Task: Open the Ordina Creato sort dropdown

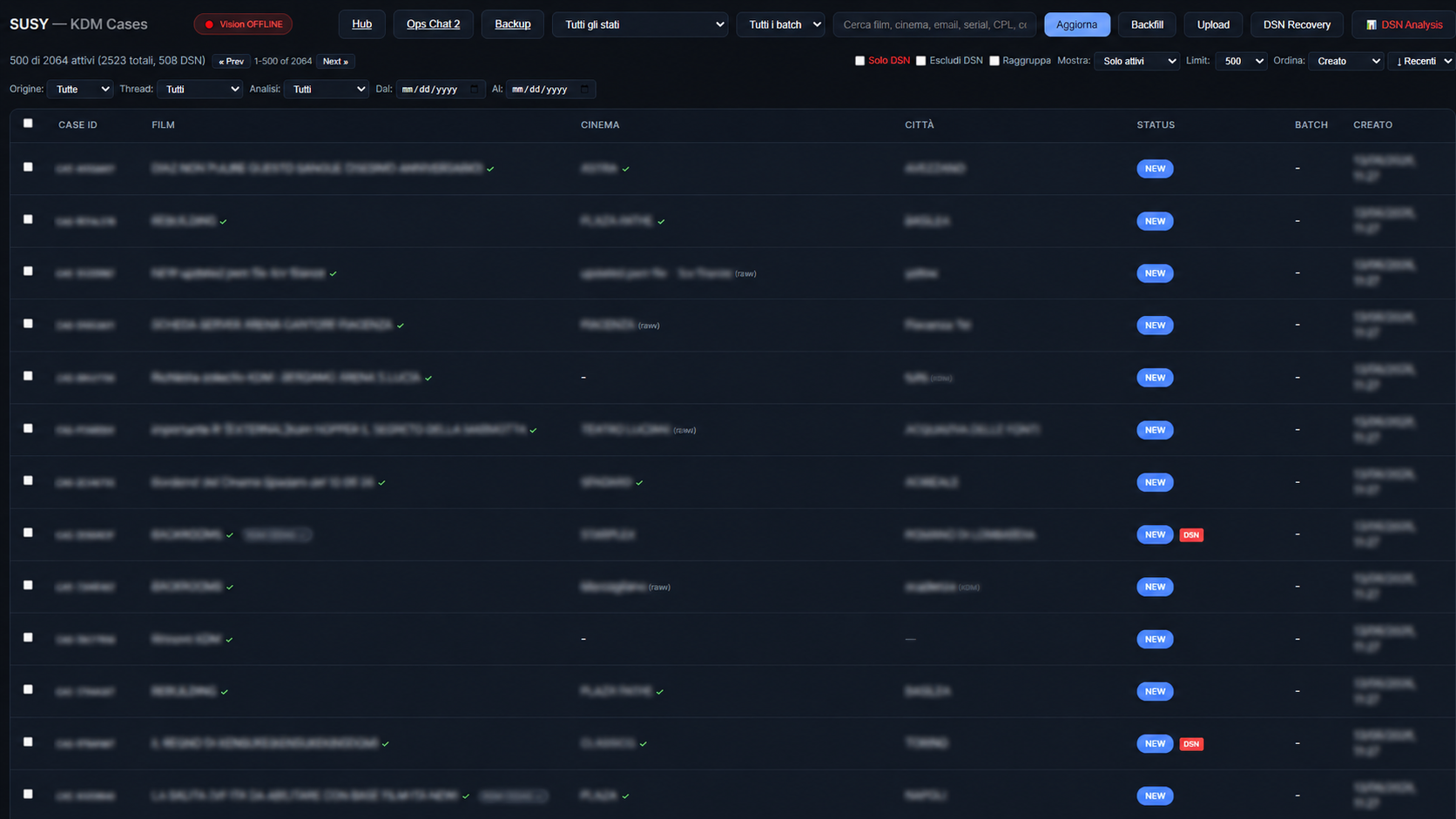Action: coord(1346,61)
